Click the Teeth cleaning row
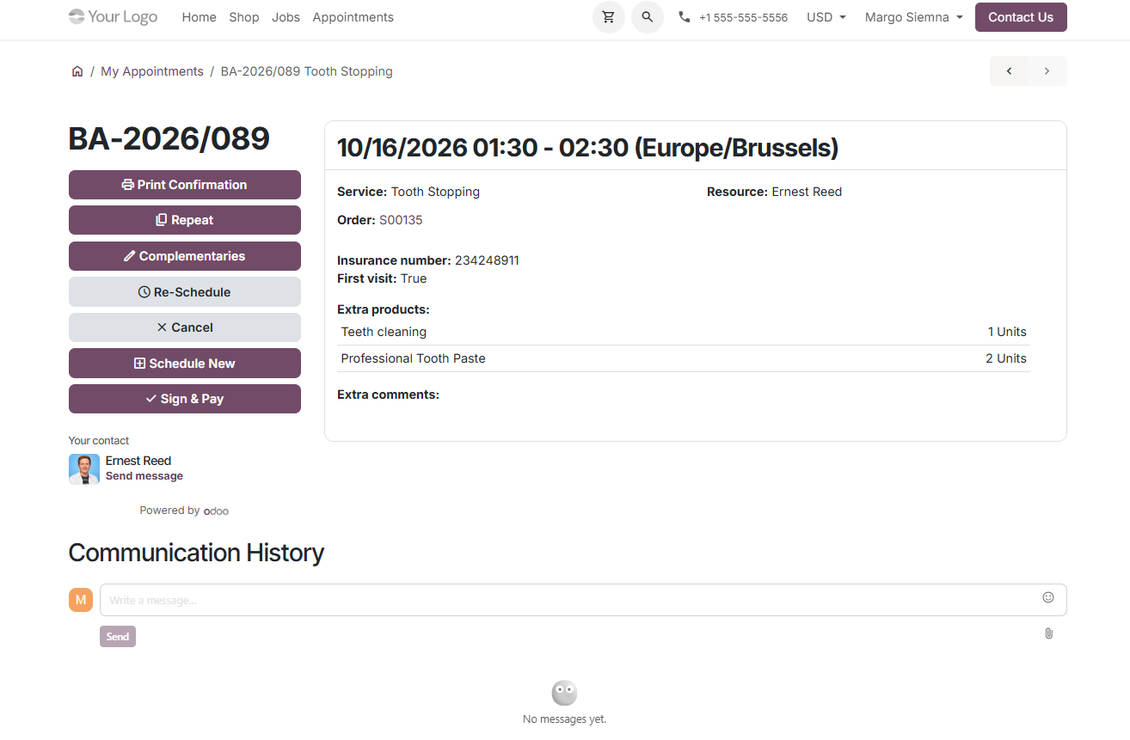This screenshot has width=1130, height=740. pos(683,332)
